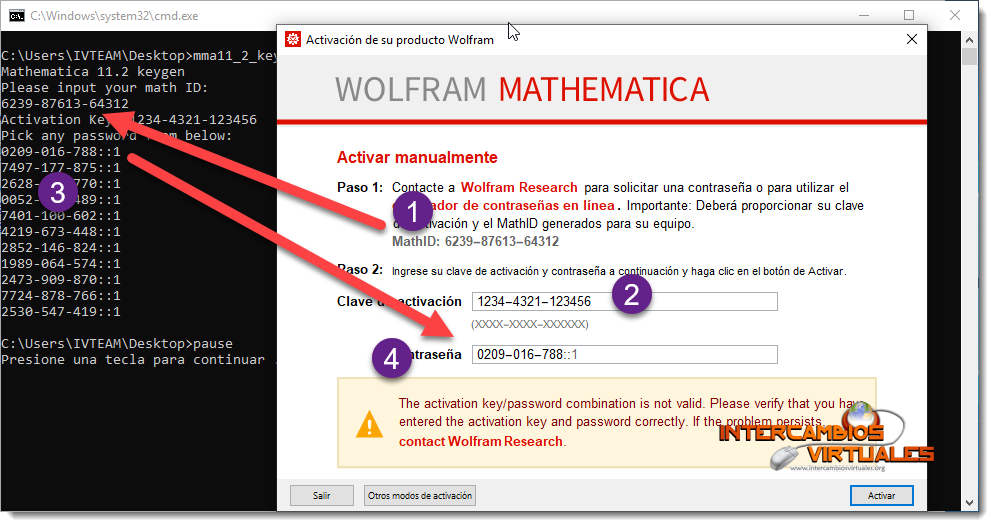Click 'Mathematica 11.2 keygen' line in cmd
Image resolution: width=994 pixels, height=527 pixels.
pyautogui.click(x=93, y=72)
